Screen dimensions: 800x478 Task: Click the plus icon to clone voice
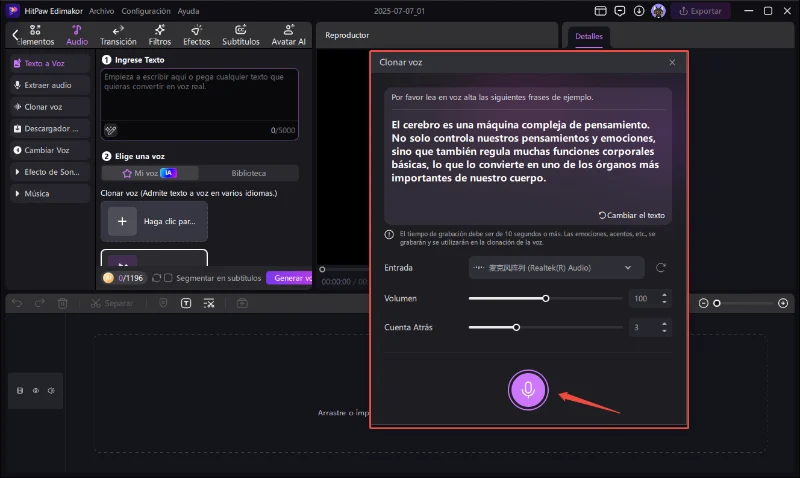click(x=123, y=221)
